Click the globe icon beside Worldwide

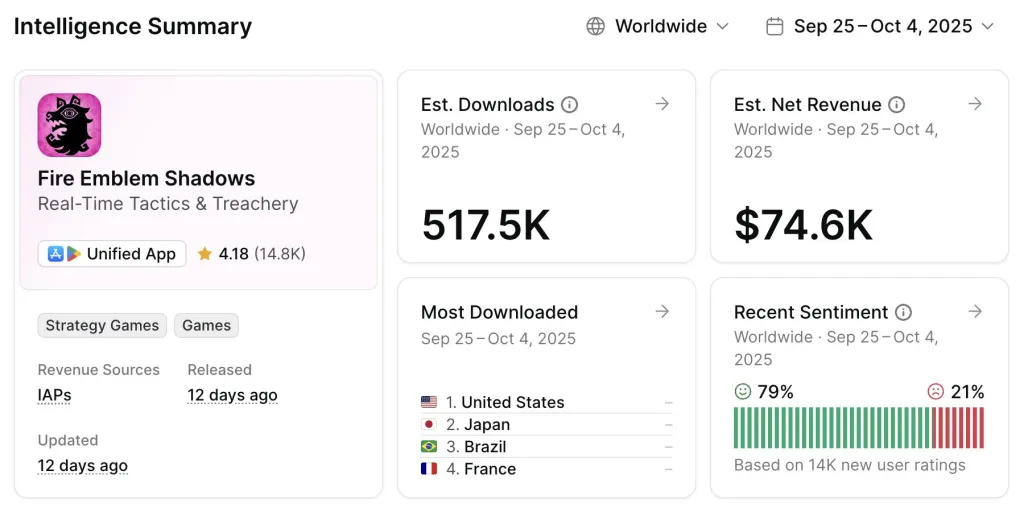pyautogui.click(x=596, y=26)
